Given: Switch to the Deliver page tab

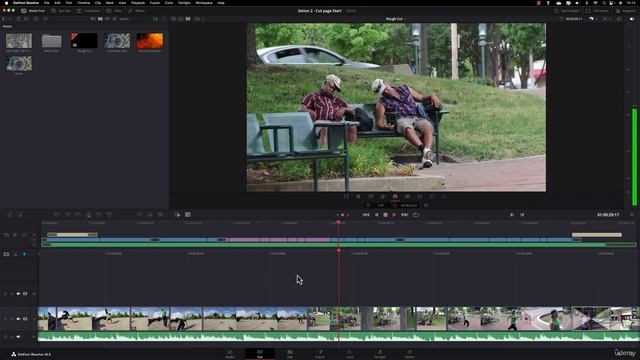Looking at the screenshot, I should pos(410,353).
